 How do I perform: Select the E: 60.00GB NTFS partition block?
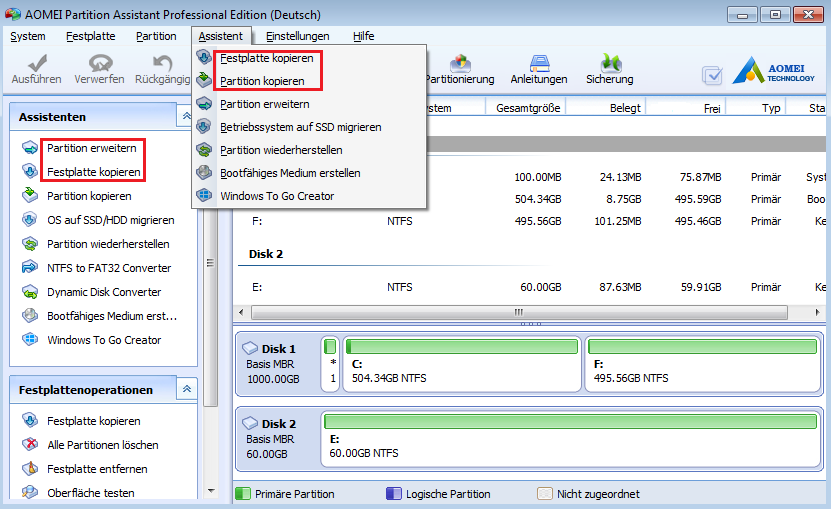(570, 438)
